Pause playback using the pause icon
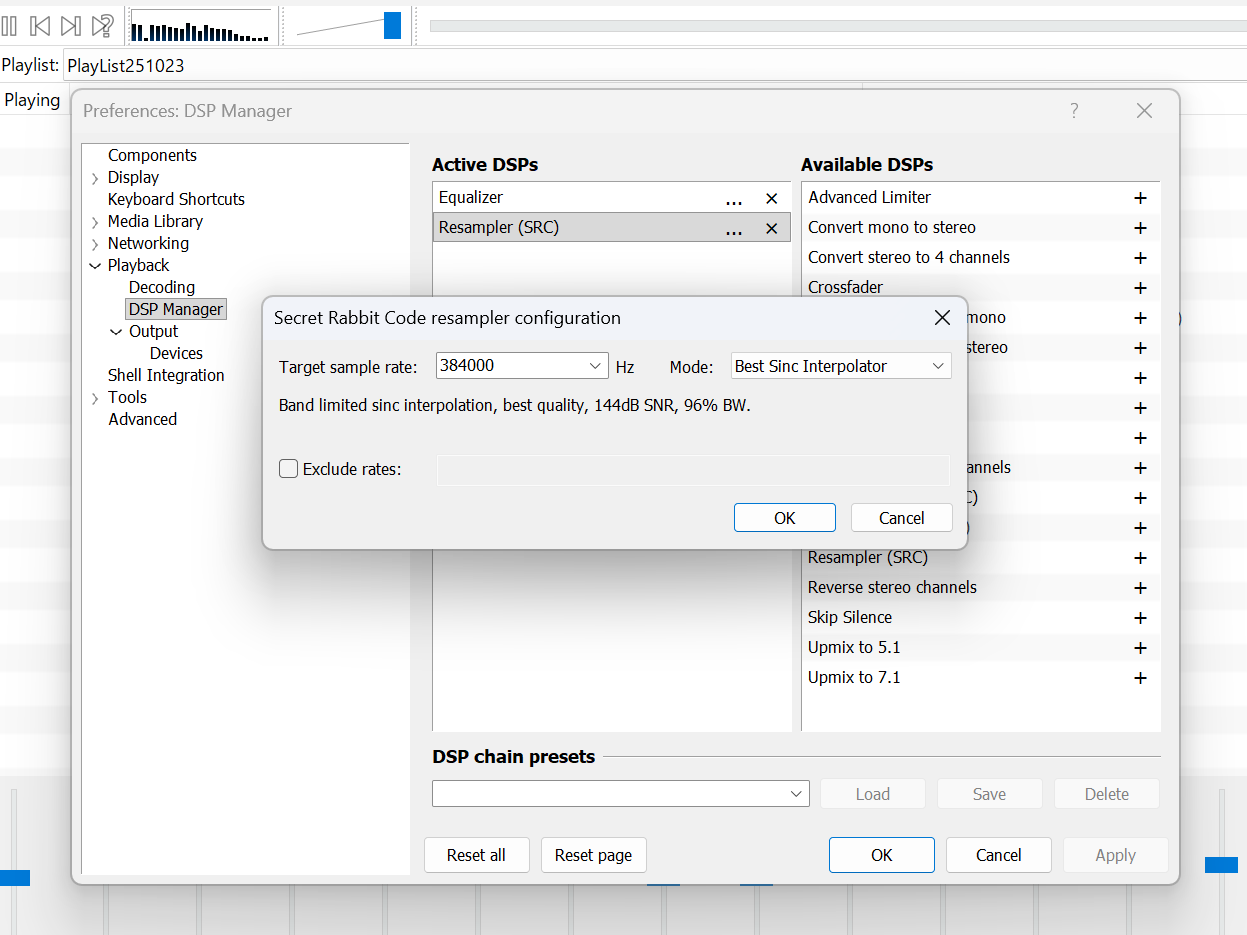The image size is (1247, 935). pos(9,26)
